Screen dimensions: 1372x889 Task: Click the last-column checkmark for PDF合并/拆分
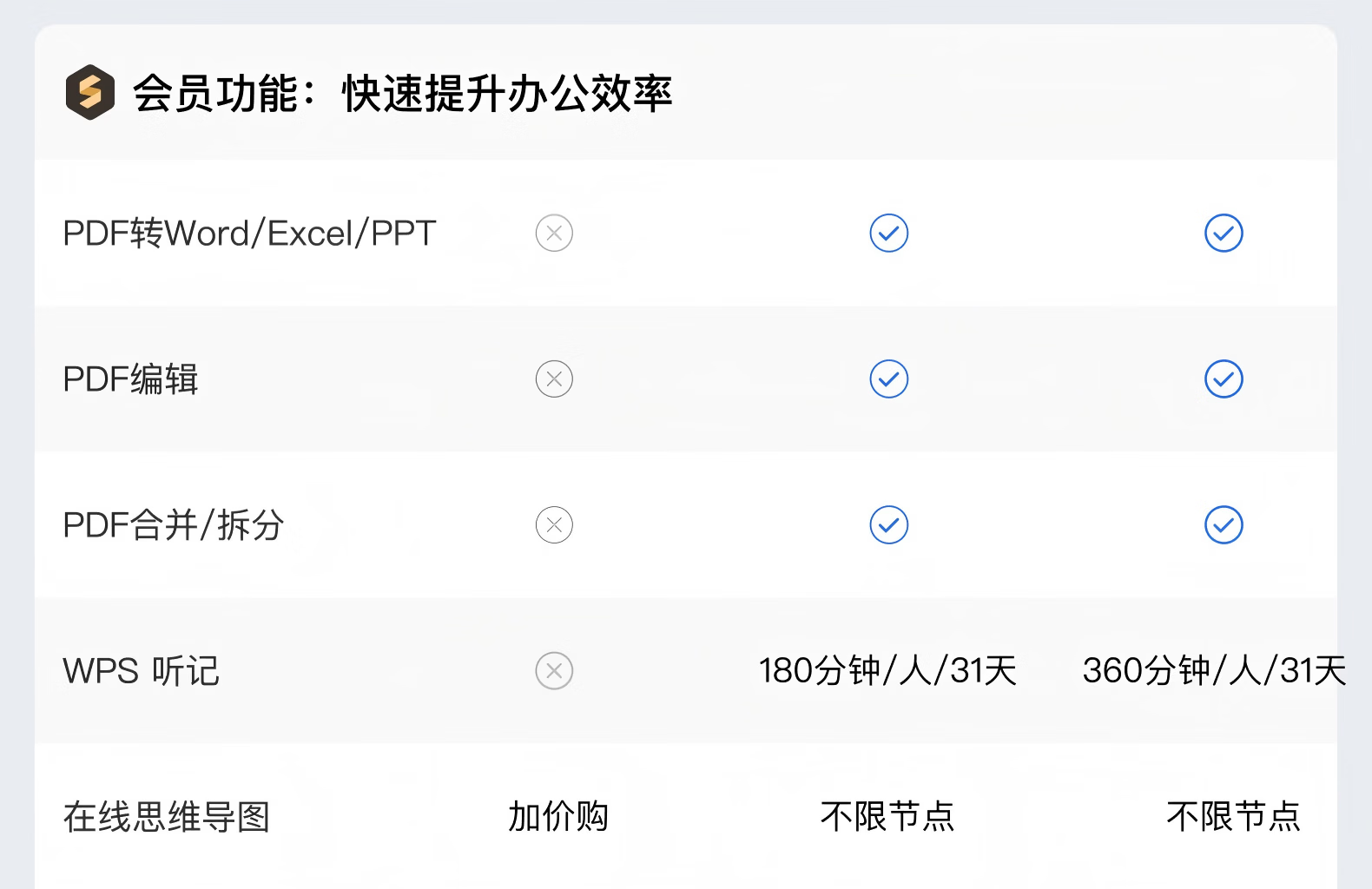coord(1224,525)
